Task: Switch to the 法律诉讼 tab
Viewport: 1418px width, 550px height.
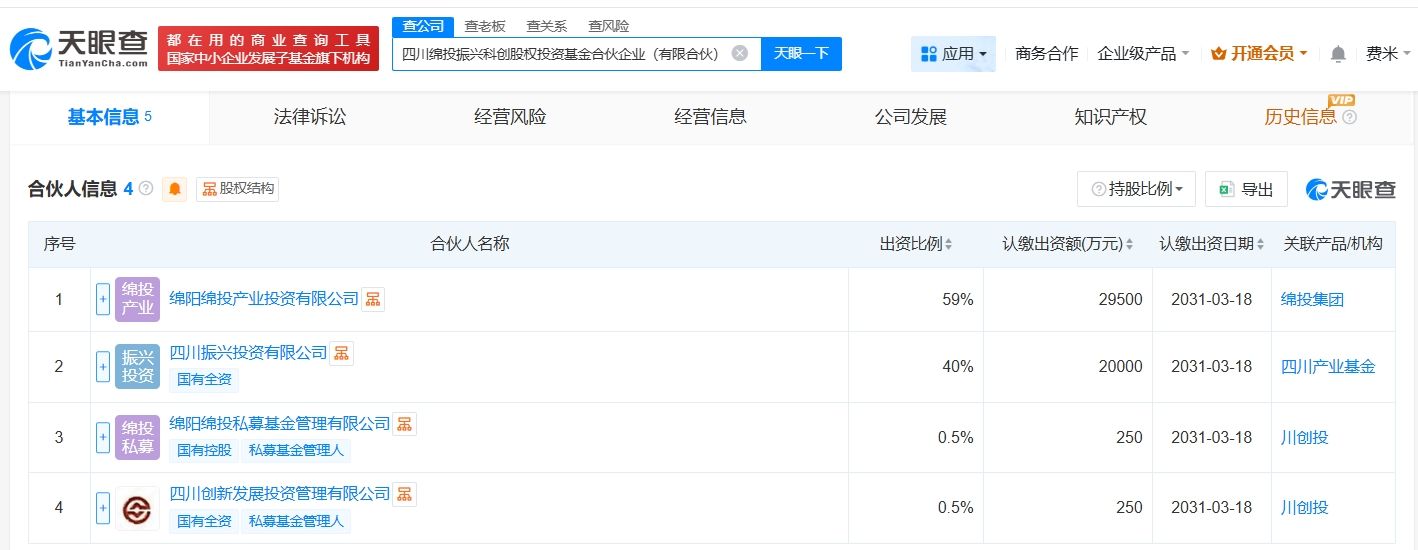Action: [x=310, y=117]
